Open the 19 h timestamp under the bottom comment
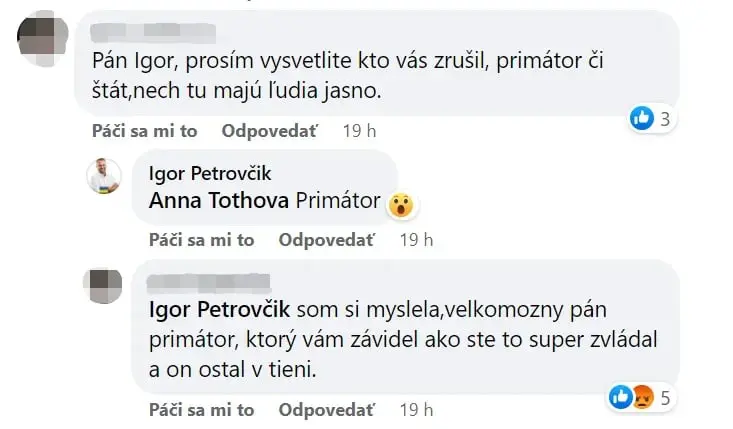Screen dimensions: 733x429 coord(415,410)
